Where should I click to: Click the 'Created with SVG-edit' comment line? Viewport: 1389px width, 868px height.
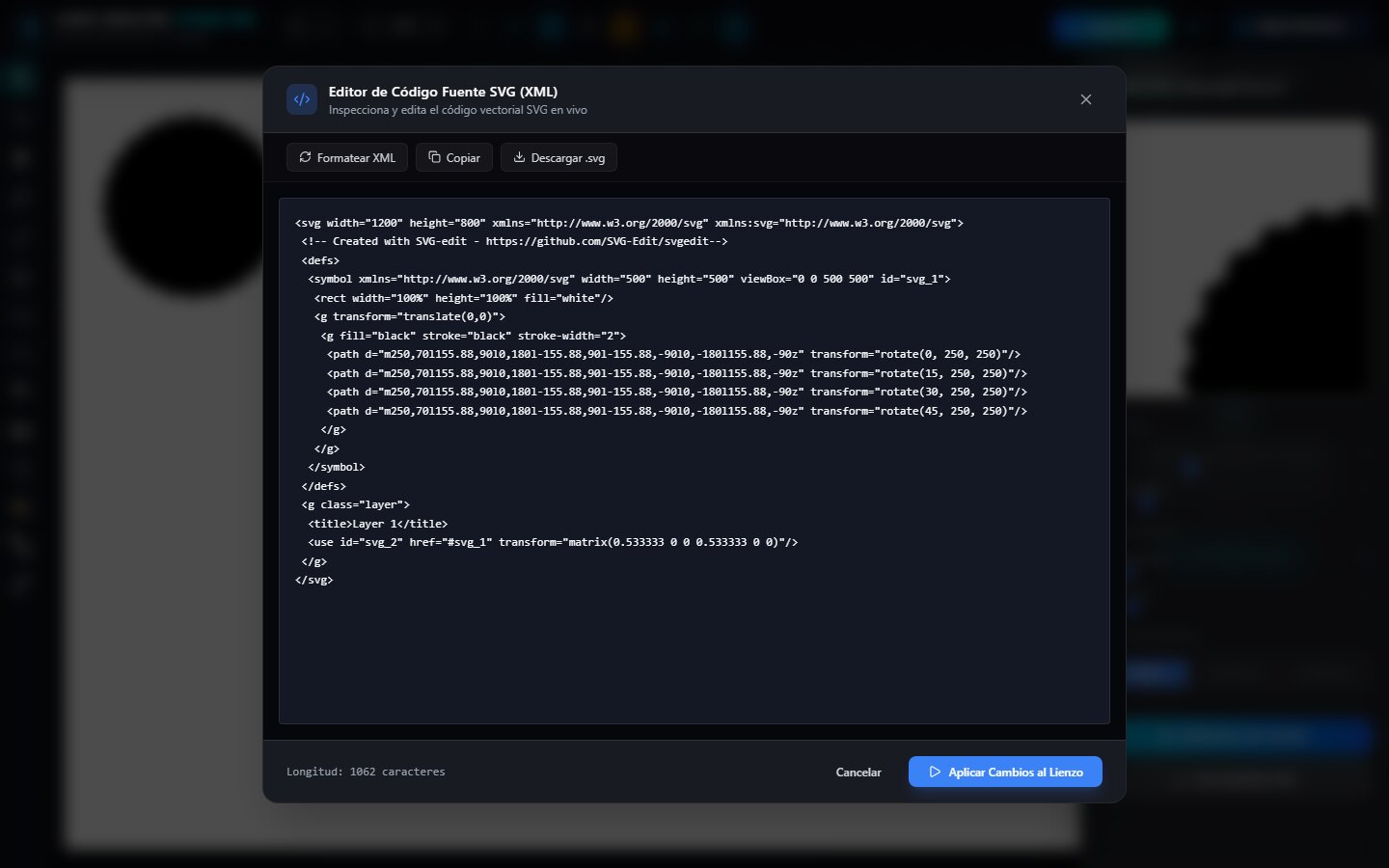[x=515, y=241]
